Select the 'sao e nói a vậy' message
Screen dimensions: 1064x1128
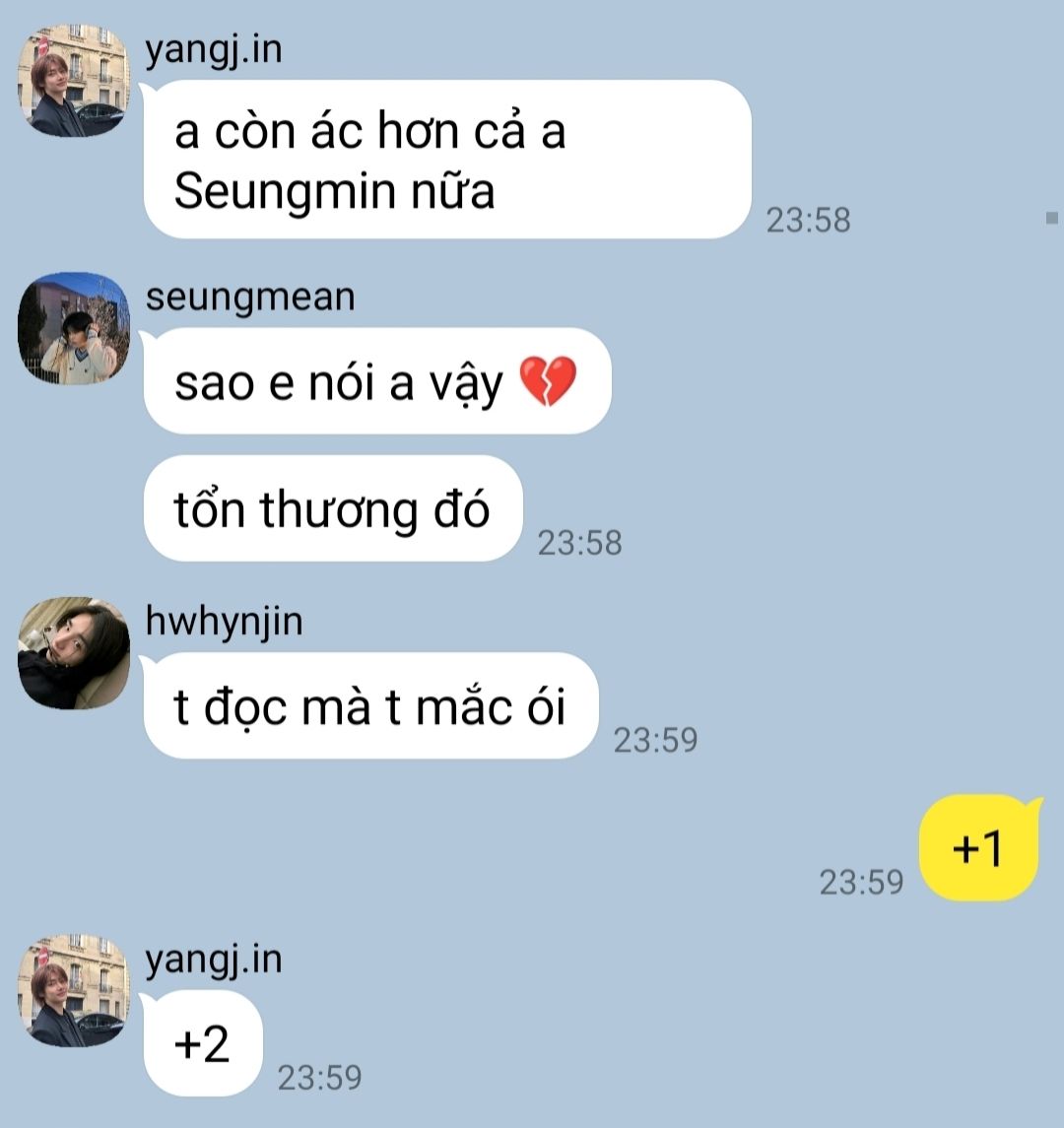(377, 380)
